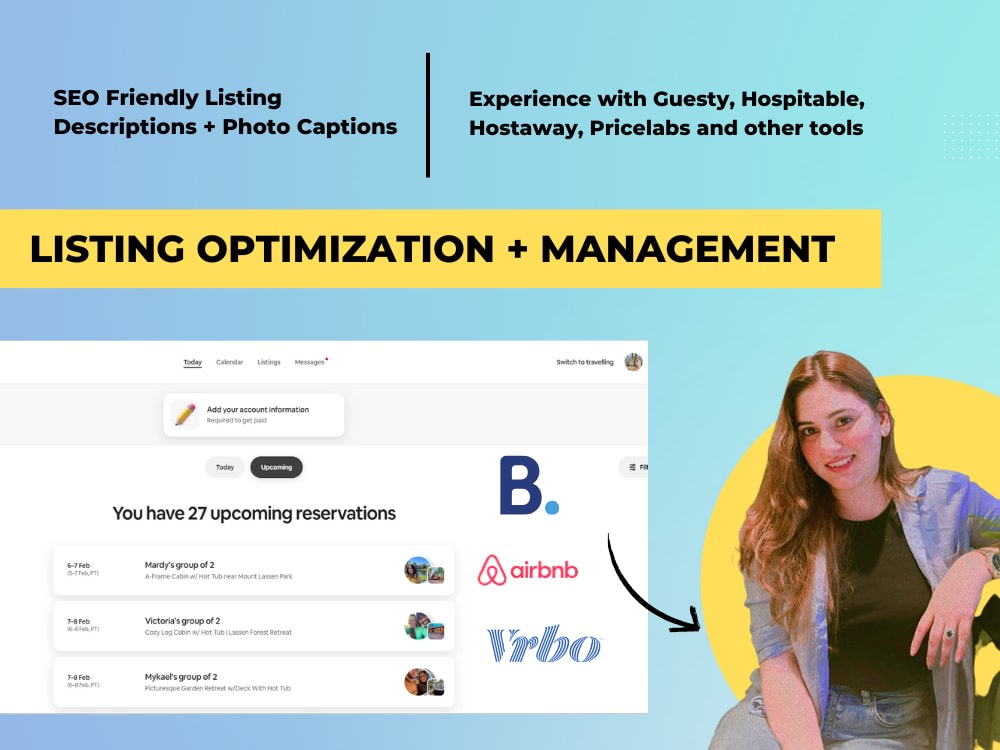Click the 6–7 Feb date on Mardy's row
1000x750 pixels.
coord(78,566)
